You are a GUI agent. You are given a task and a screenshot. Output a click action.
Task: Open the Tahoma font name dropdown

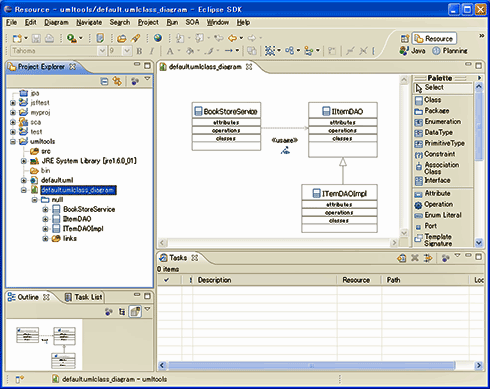(x=102, y=51)
